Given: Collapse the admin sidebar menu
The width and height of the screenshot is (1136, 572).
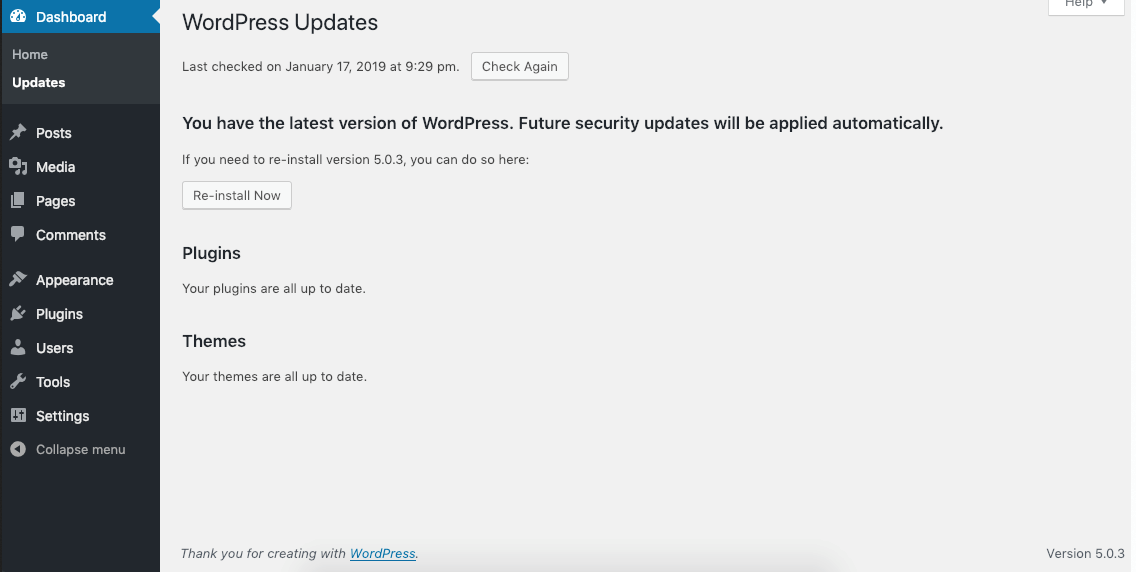Looking at the screenshot, I should coord(68,450).
